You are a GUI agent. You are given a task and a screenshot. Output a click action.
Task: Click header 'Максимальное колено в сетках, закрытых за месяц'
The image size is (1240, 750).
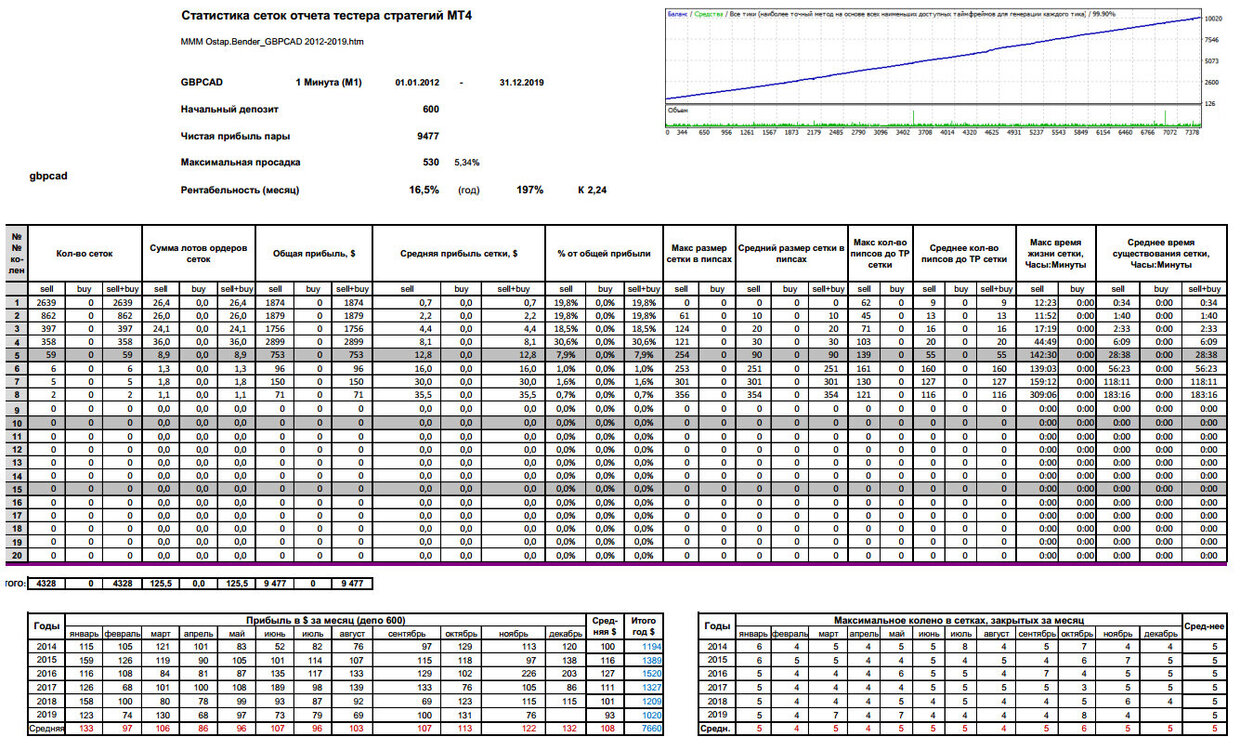960,621
